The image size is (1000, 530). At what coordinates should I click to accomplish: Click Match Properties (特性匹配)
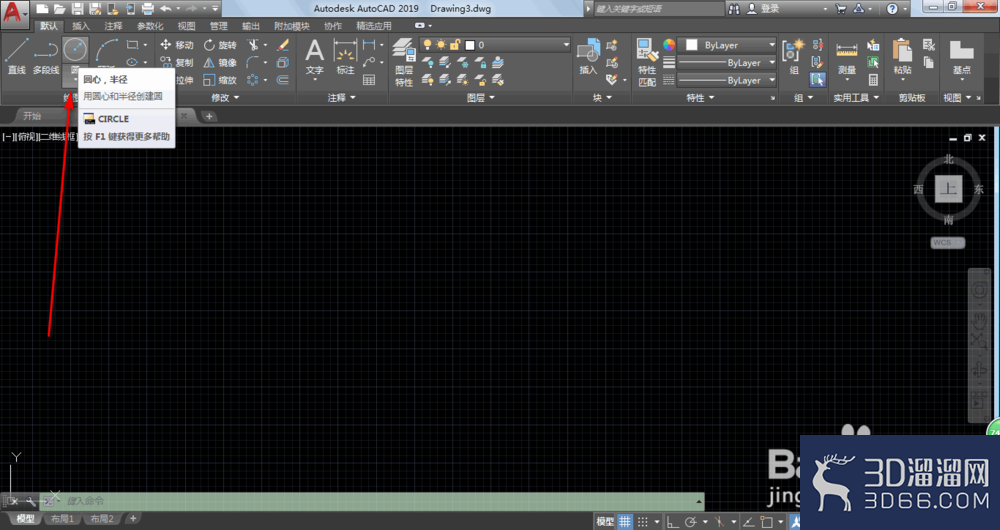[x=647, y=62]
